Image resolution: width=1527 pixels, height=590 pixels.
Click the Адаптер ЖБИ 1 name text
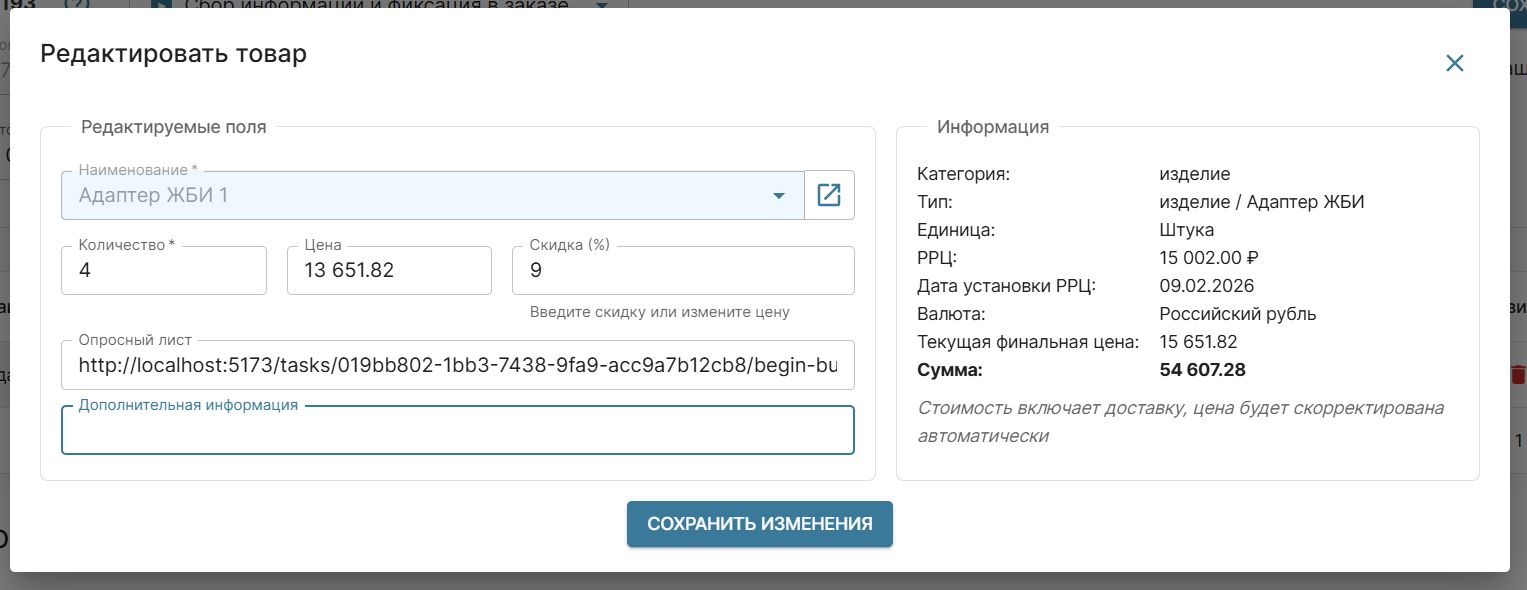[153, 196]
